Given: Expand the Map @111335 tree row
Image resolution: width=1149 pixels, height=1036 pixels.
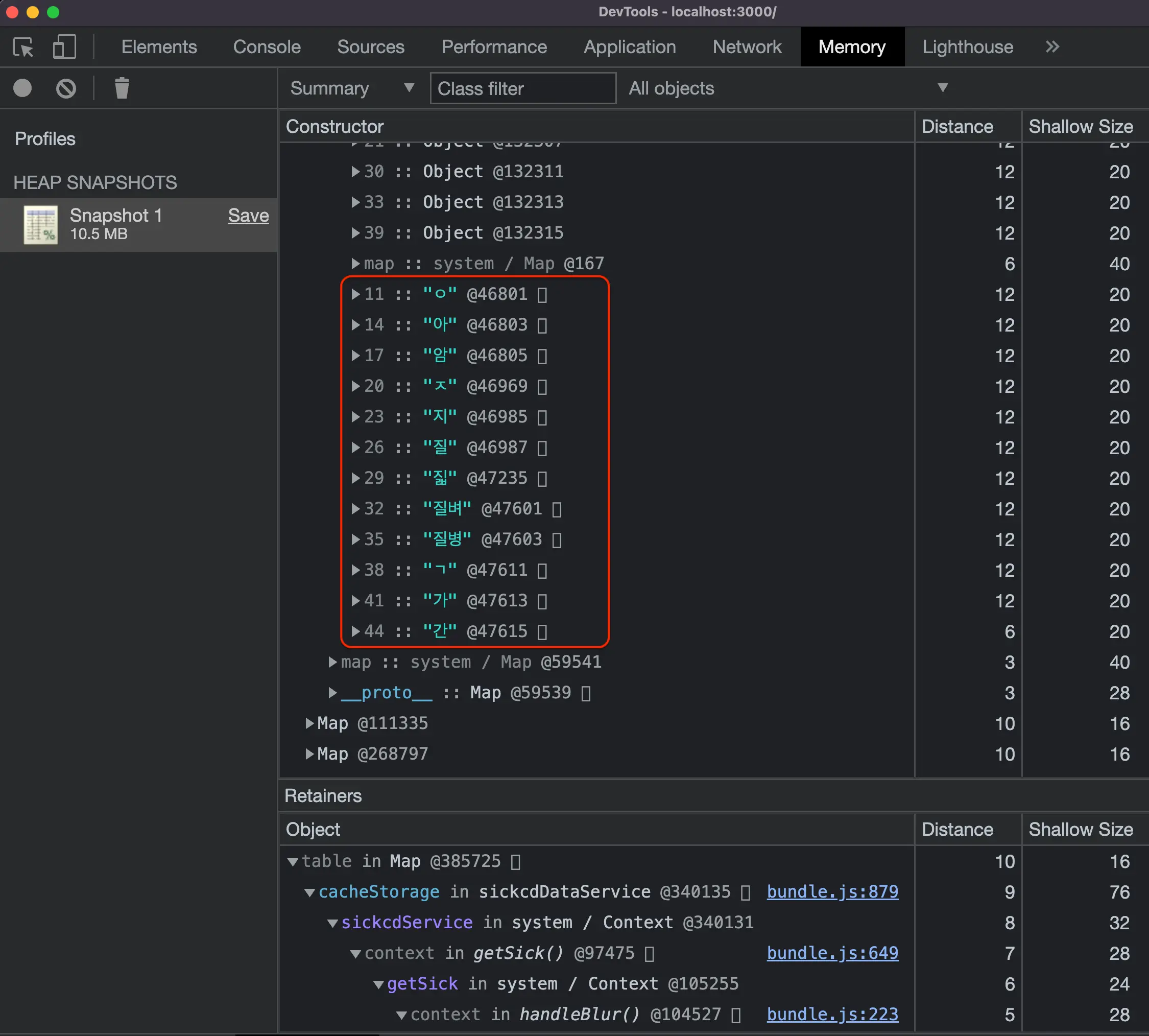Looking at the screenshot, I should click(309, 723).
